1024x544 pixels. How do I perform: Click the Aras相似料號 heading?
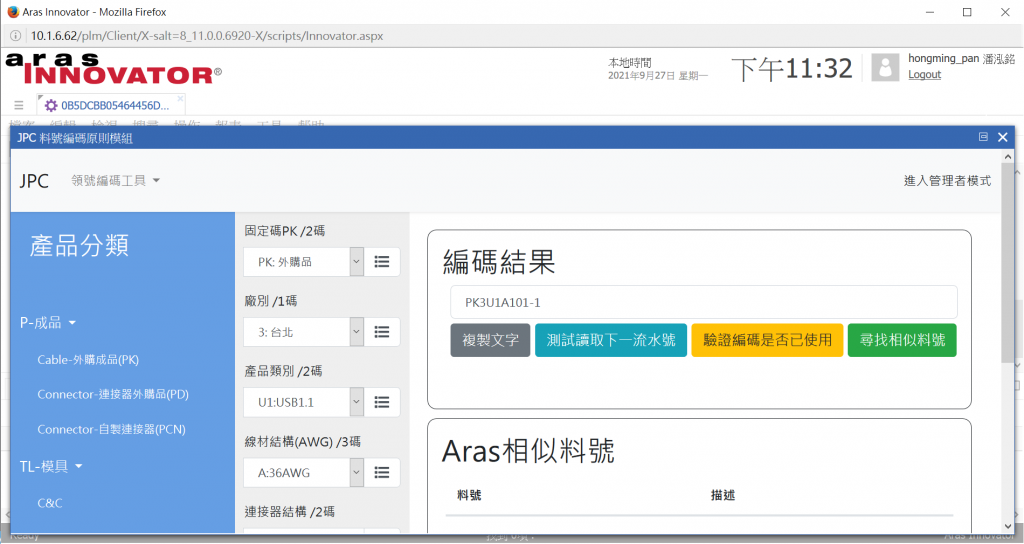tap(528, 451)
